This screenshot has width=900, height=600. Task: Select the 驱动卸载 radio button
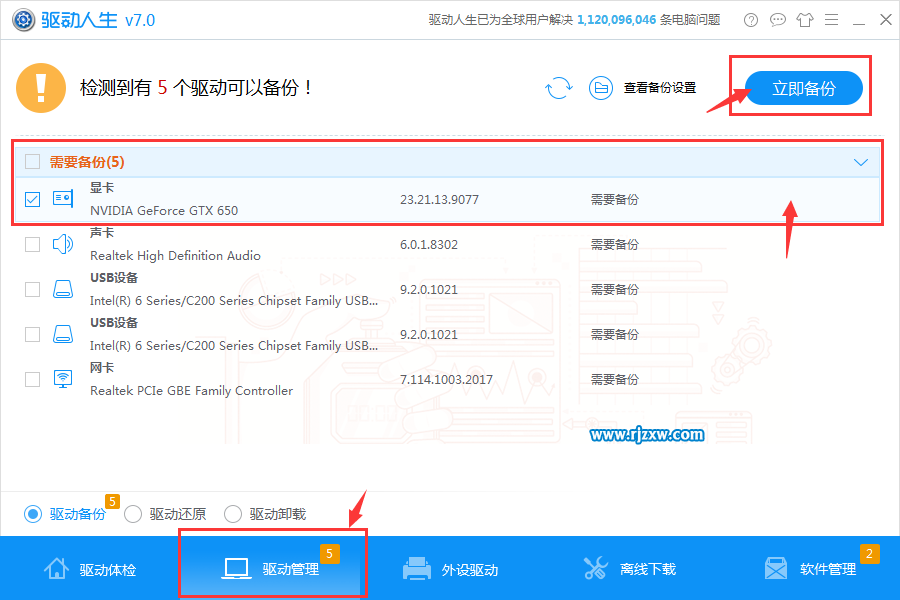232,514
